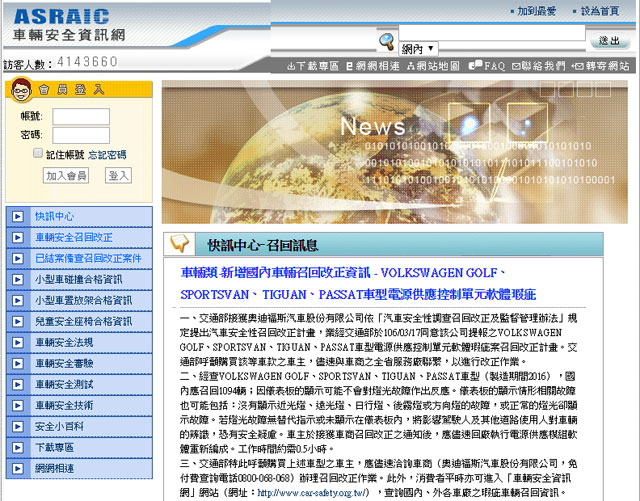Click the arrow icon beside sidebar 網網相連
This screenshot has width=640, height=501.
click(x=18, y=469)
